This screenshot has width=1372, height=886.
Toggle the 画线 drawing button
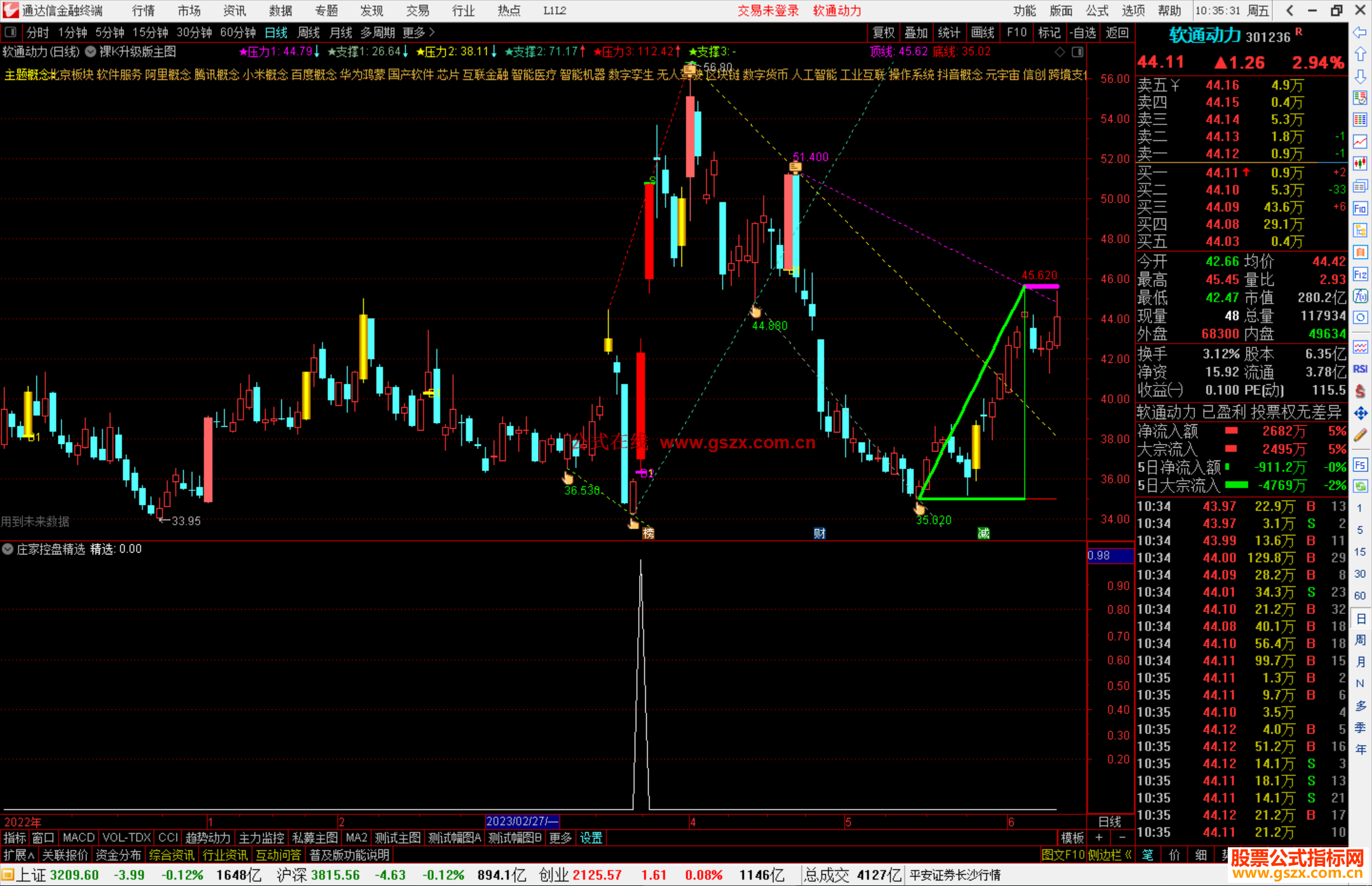point(982,32)
